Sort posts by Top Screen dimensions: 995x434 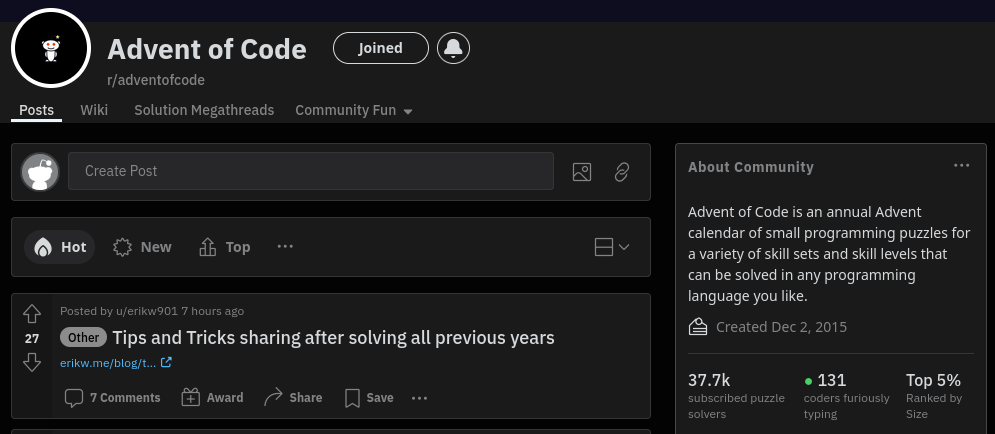[225, 247]
